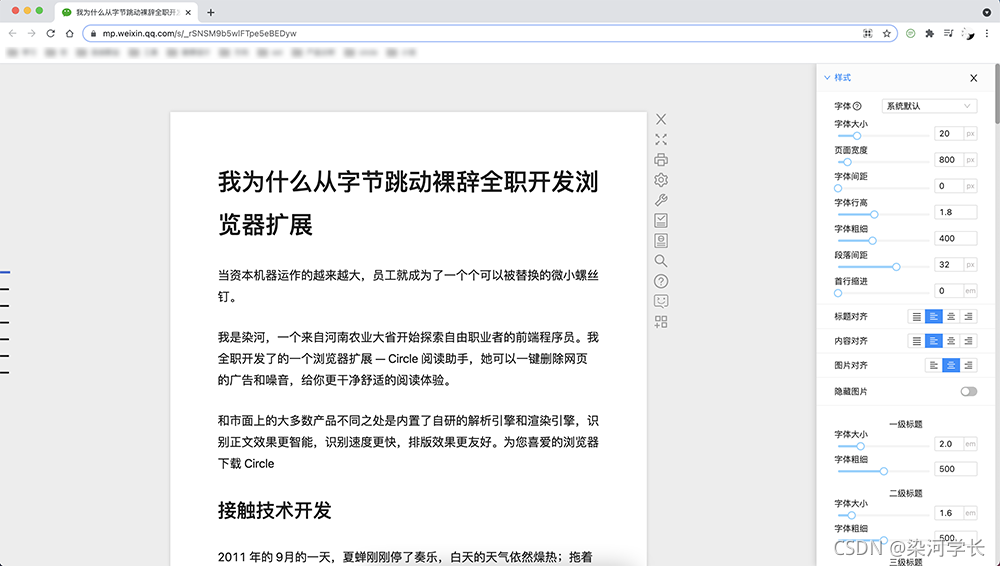Close the 样式 style panel
Viewport: 1000px width, 566px height.
click(x=973, y=78)
